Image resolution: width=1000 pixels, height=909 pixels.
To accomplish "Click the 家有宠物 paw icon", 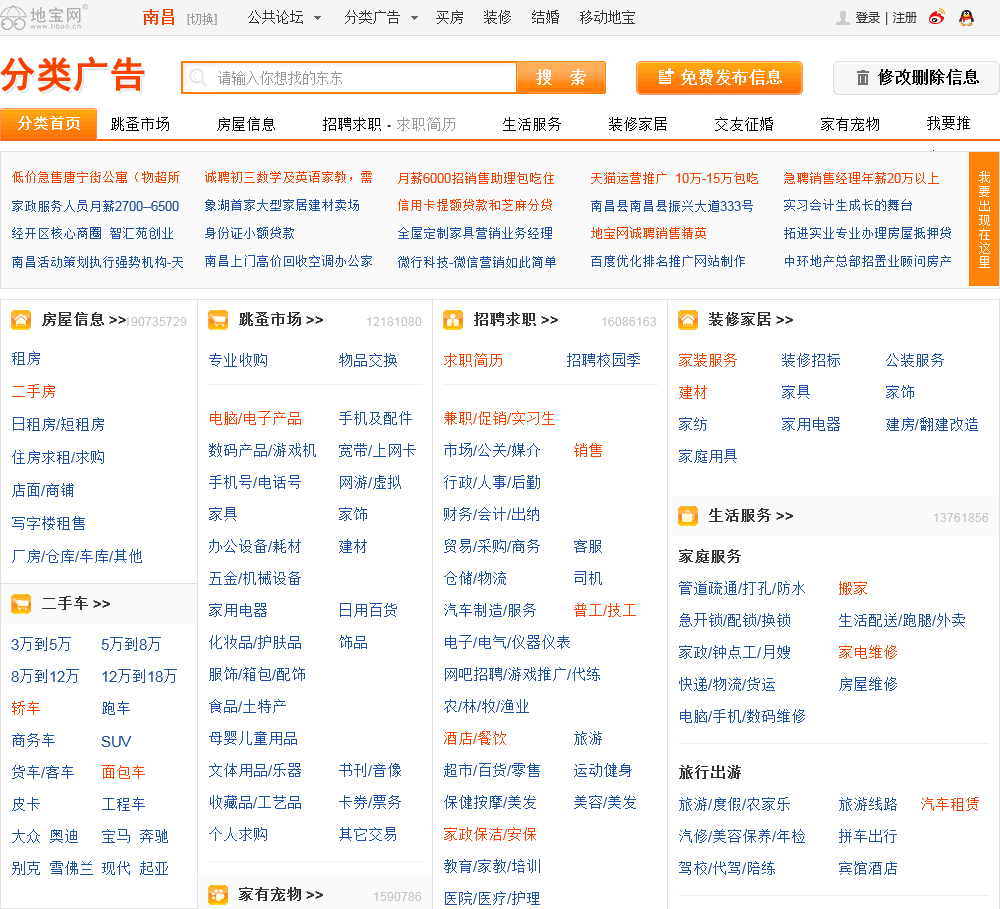I will click(x=218, y=894).
